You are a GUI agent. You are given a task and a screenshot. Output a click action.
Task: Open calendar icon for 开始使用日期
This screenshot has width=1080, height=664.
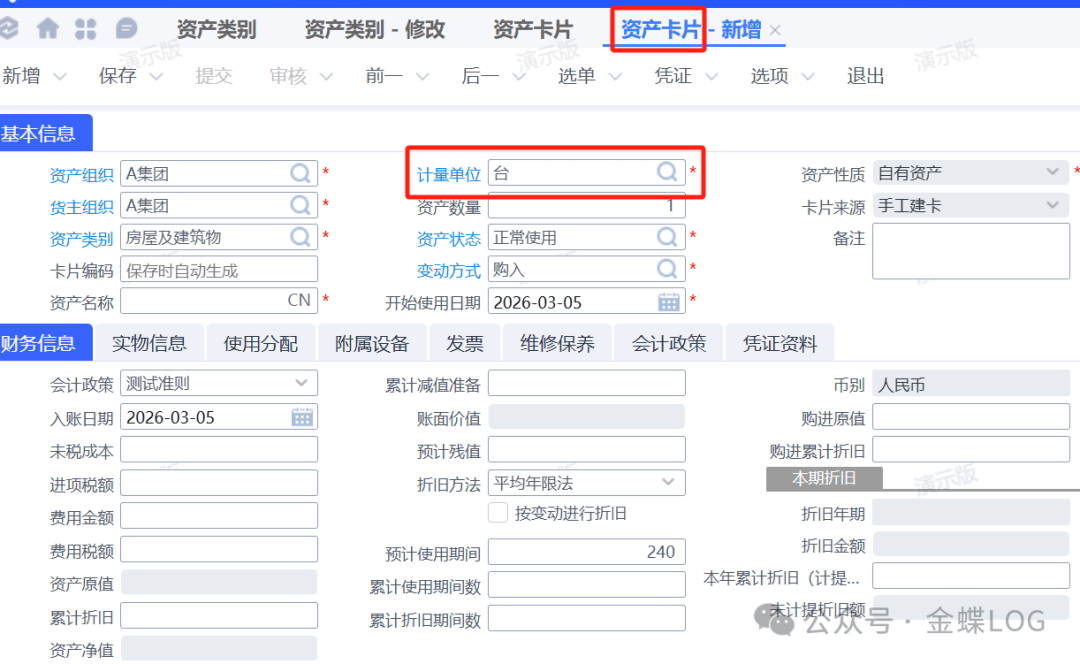pos(668,302)
